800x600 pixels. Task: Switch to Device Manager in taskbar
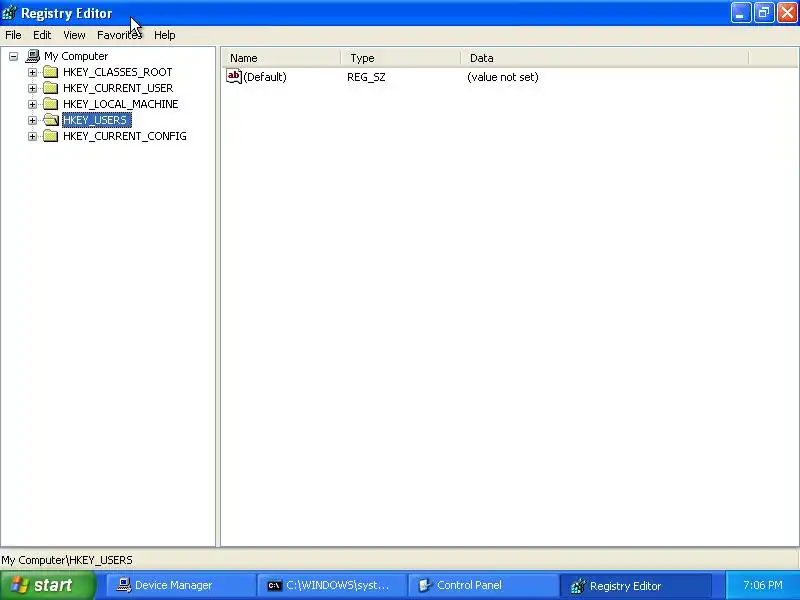pyautogui.click(x=180, y=586)
